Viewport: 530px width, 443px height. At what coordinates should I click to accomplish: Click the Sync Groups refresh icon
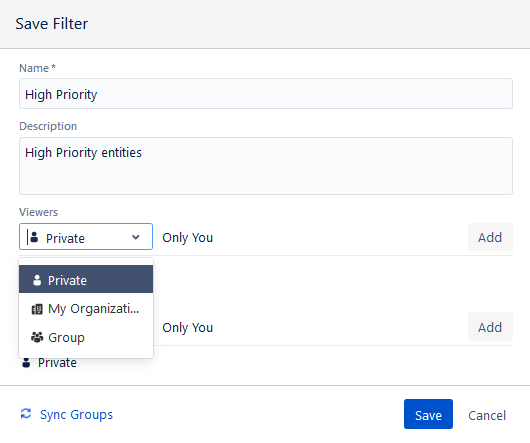tap(26, 414)
